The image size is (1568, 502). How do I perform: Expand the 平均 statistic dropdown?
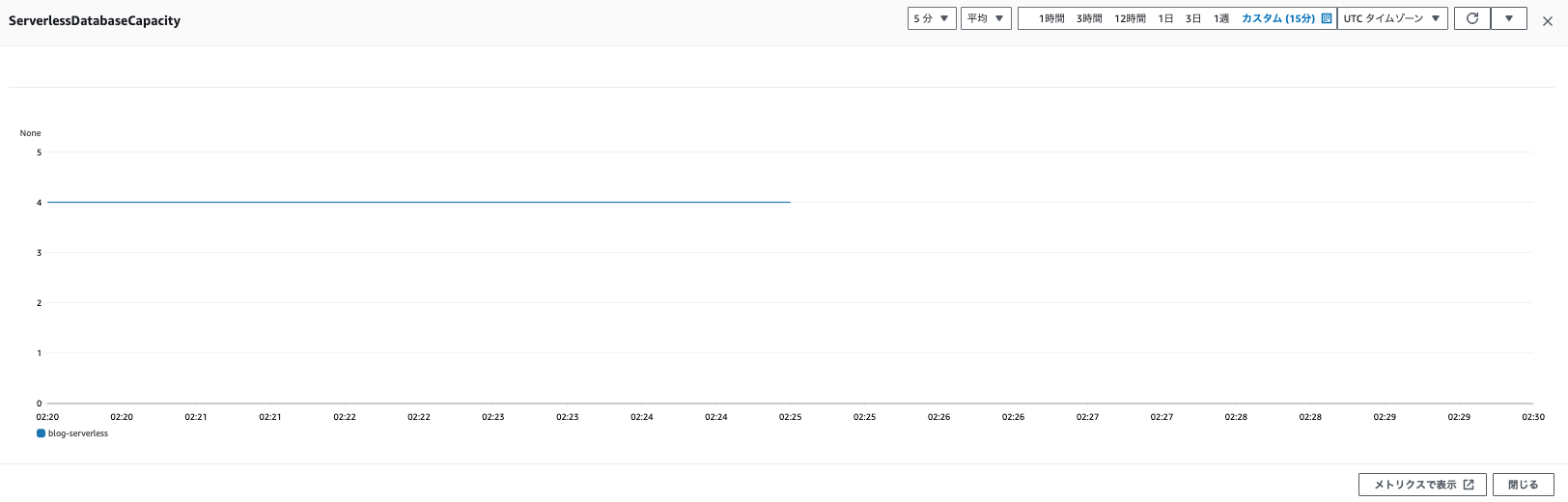click(x=985, y=18)
